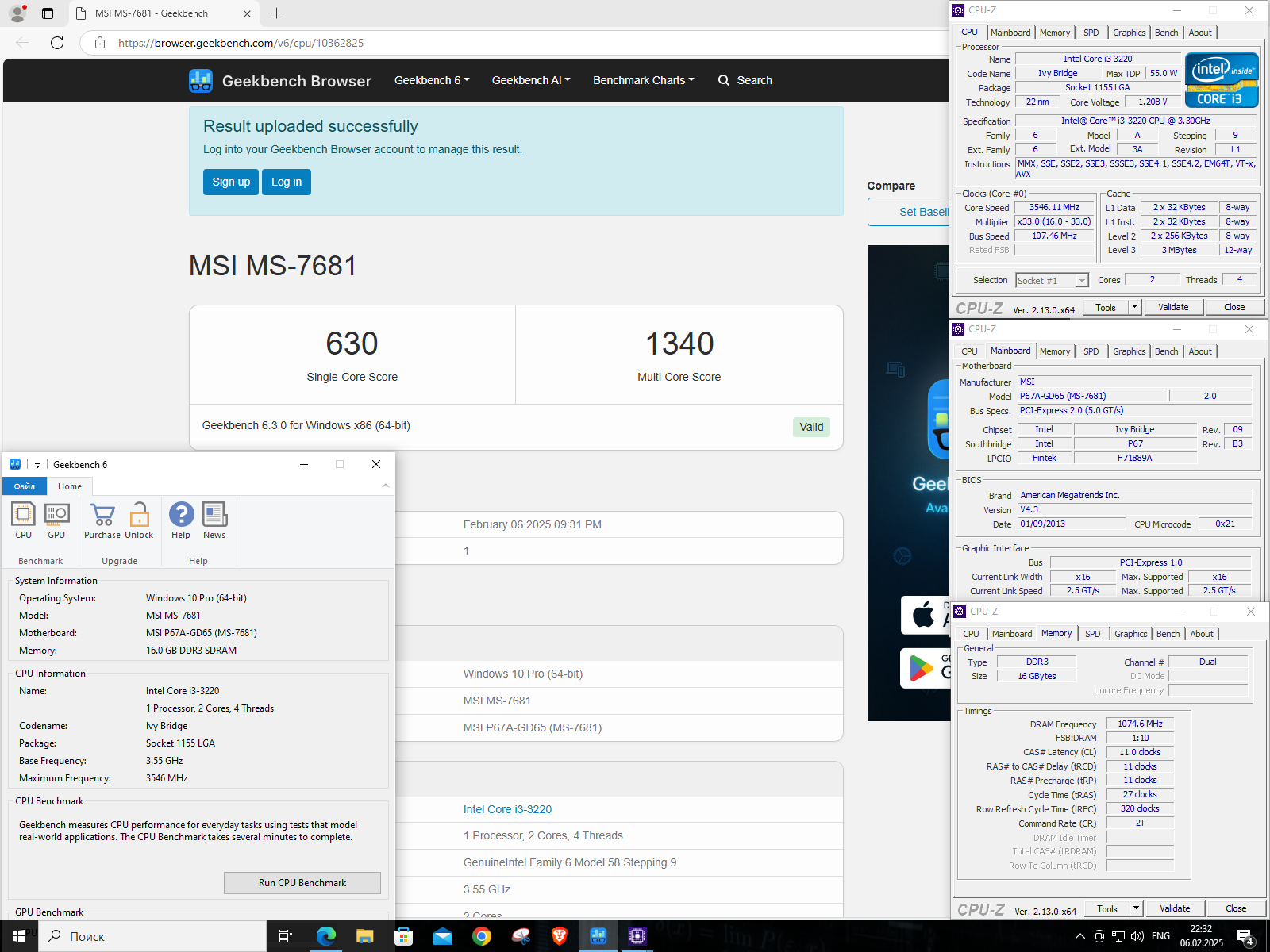Switch to Graphics tab in top CPU-Z window

pyautogui.click(x=1129, y=33)
